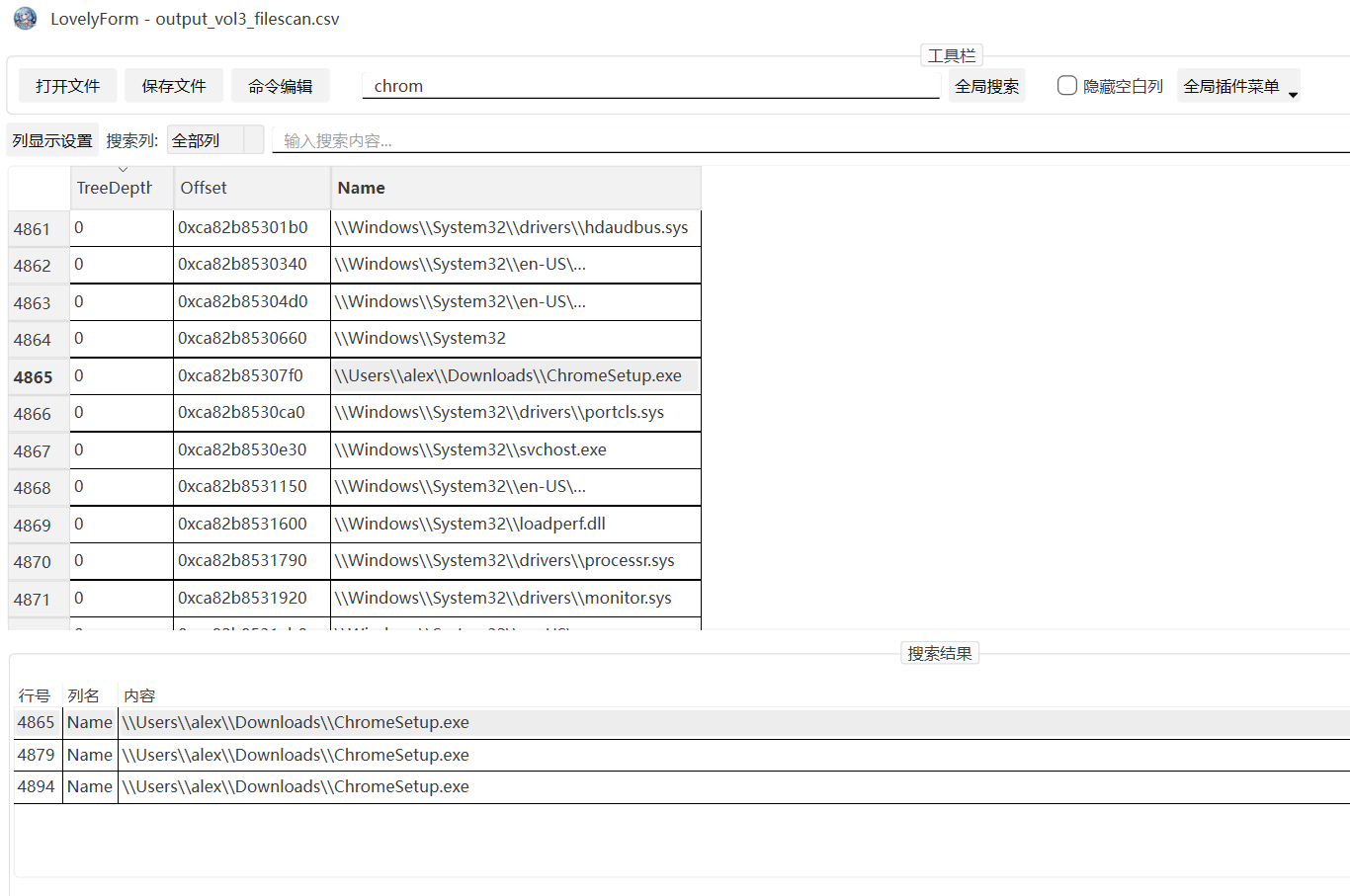Image resolution: width=1350 pixels, height=896 pixels.
Task: Click Offset cell 0xca82b8530ca0
Action: tap(252, 412)
